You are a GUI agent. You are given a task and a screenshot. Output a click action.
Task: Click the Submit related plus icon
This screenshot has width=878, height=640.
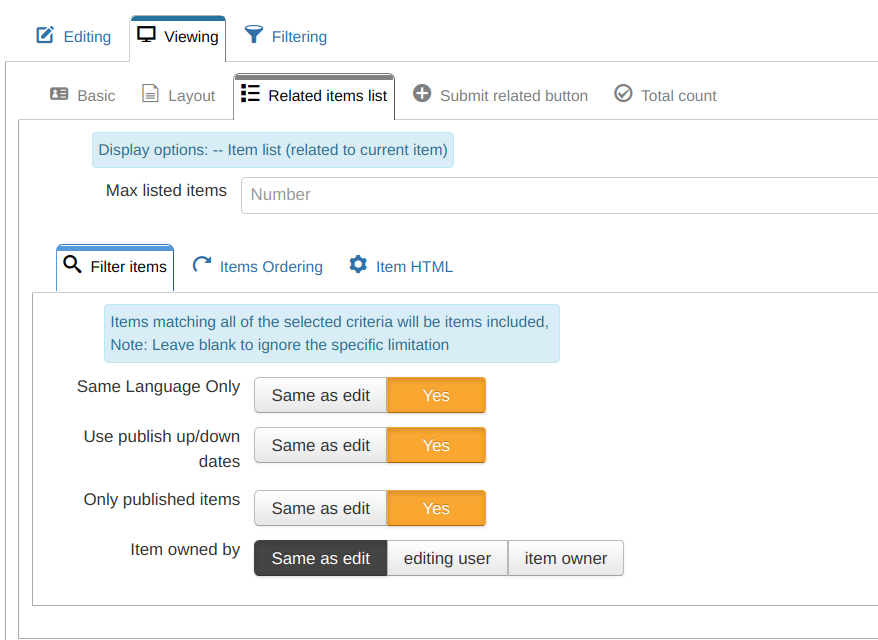pyautogui.click(x=422, y=93)
